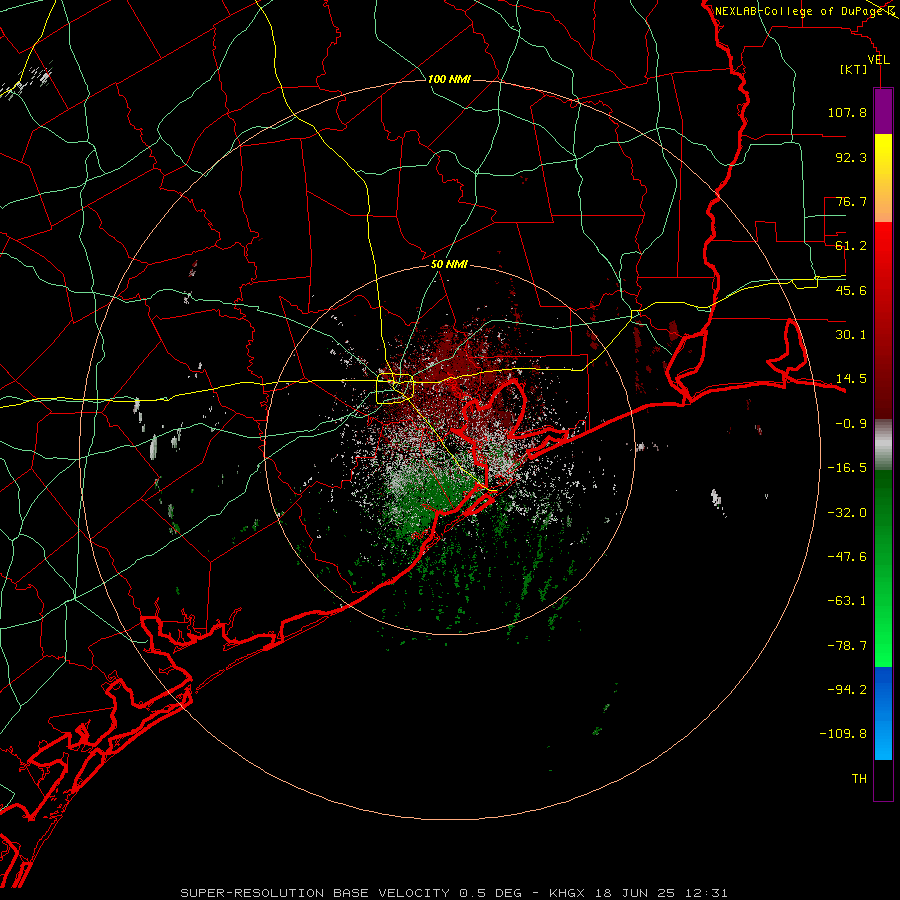
Task: Click the -32.0 velocity scale value
Action: (x=847, y=513)
